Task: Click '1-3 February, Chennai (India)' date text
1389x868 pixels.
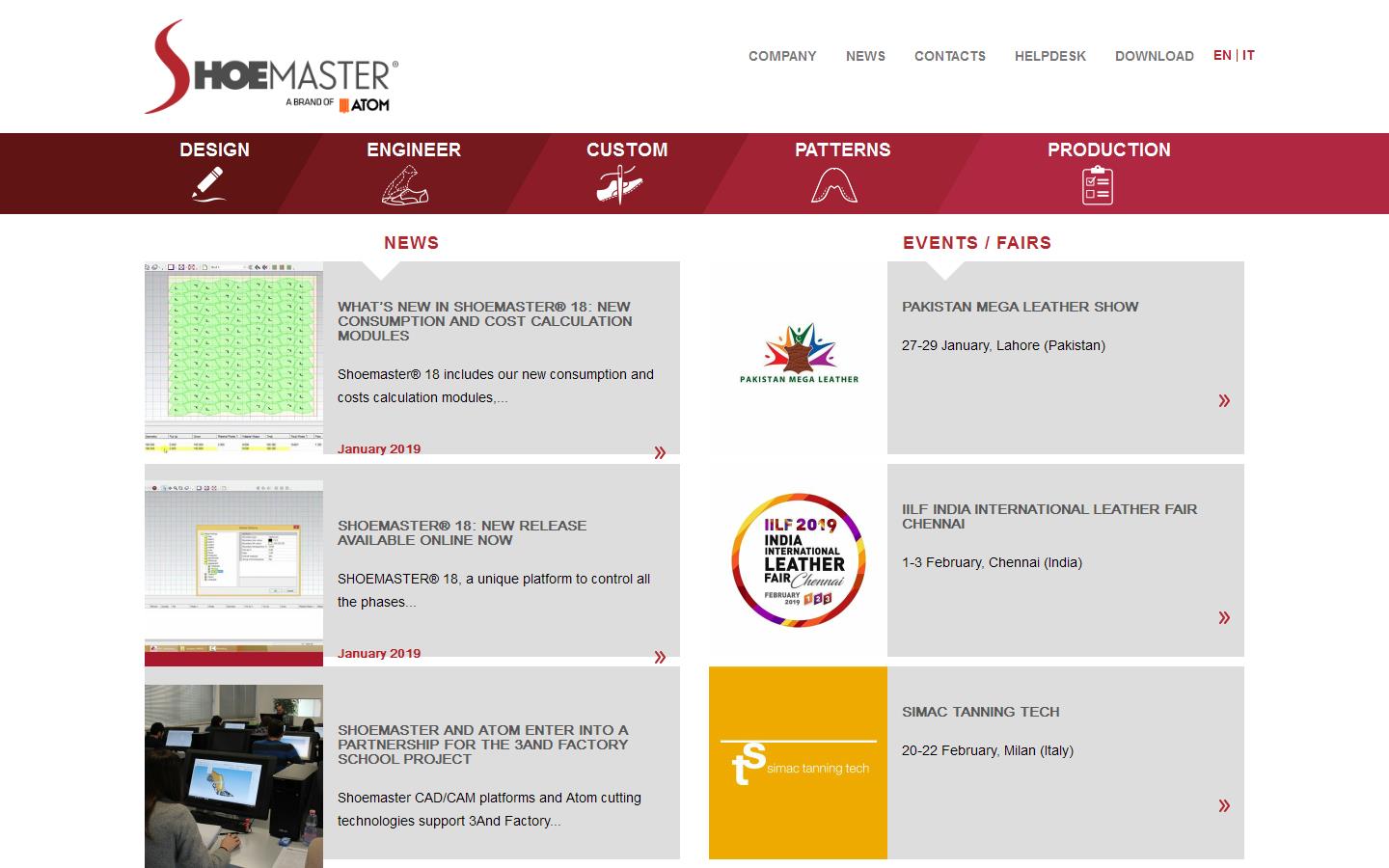Action: tap(992, 562)
